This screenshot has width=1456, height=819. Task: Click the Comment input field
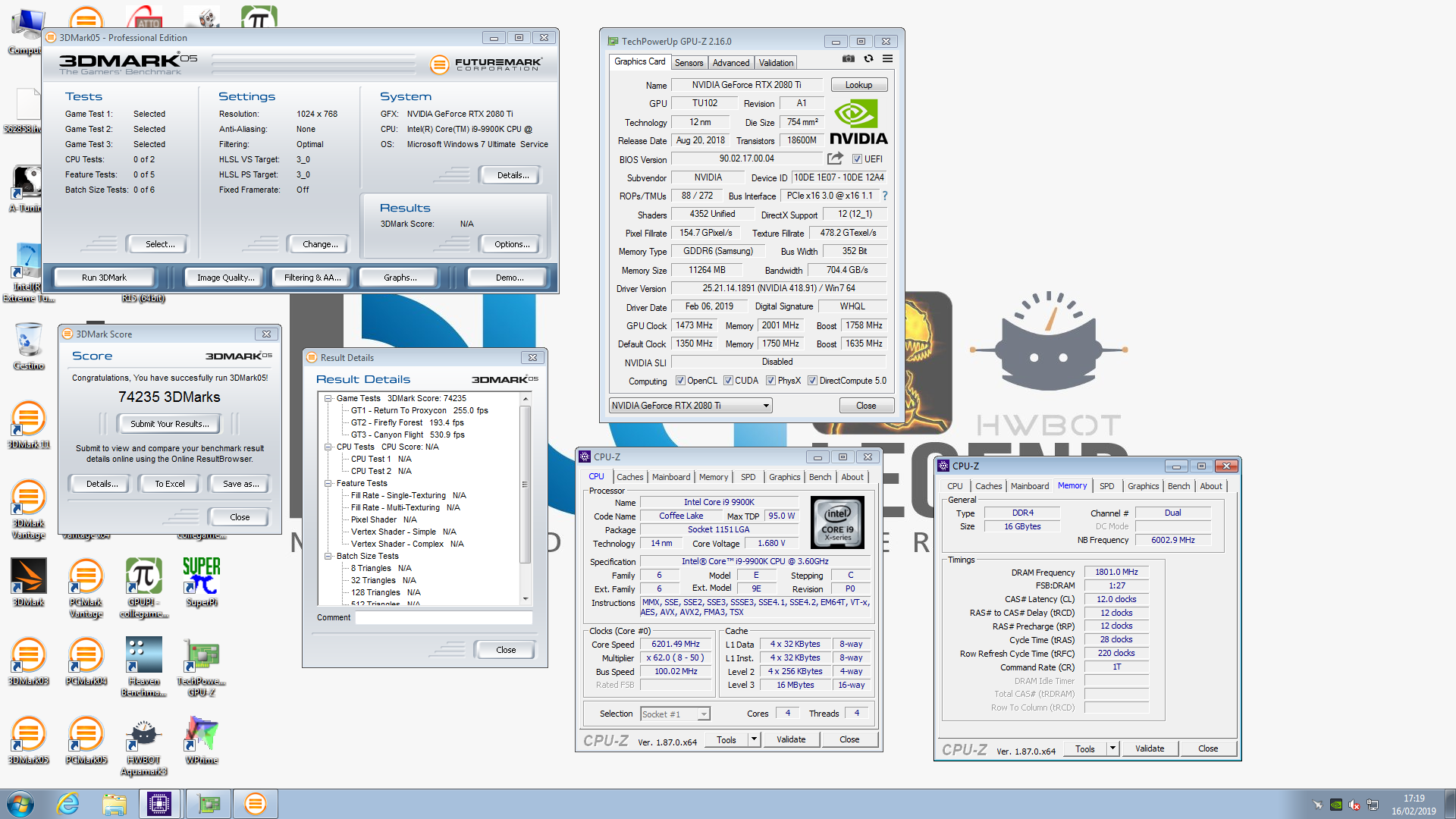point(444,617)
